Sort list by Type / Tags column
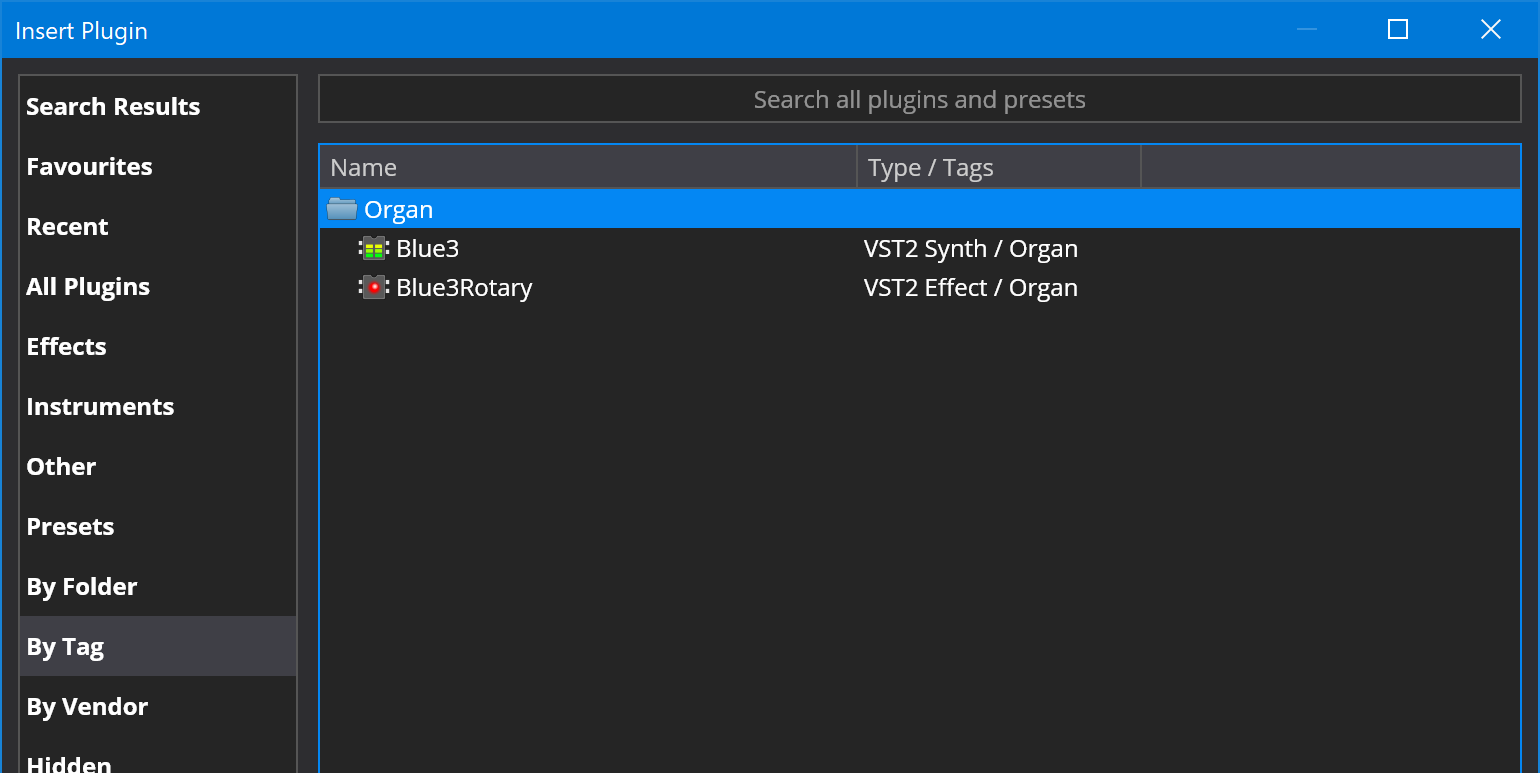This screenshot has width=1540, height=773. point(998,168)
